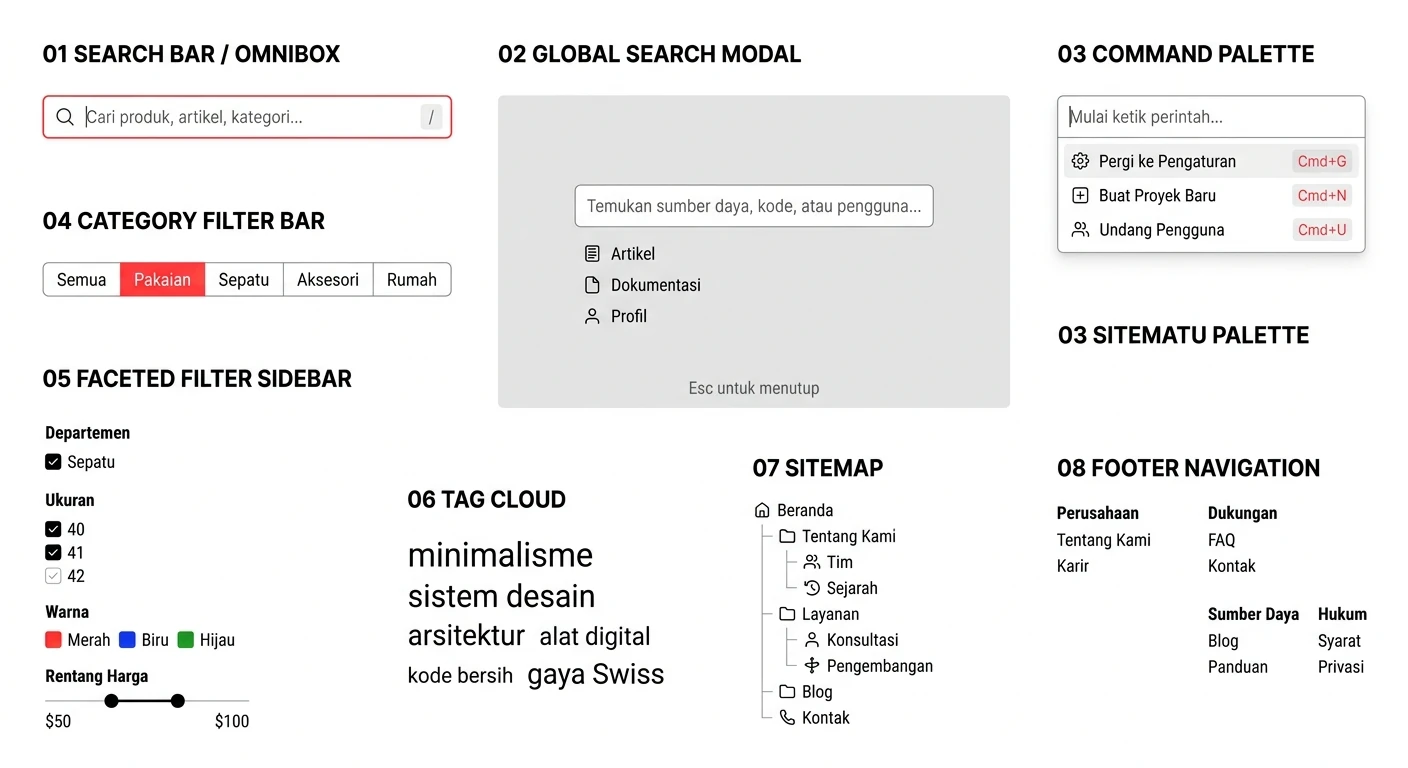This screenshot has height=768, width=1408.
Task: Focus the Temukan sumber daya search field
Action: [x=754, y=206]
